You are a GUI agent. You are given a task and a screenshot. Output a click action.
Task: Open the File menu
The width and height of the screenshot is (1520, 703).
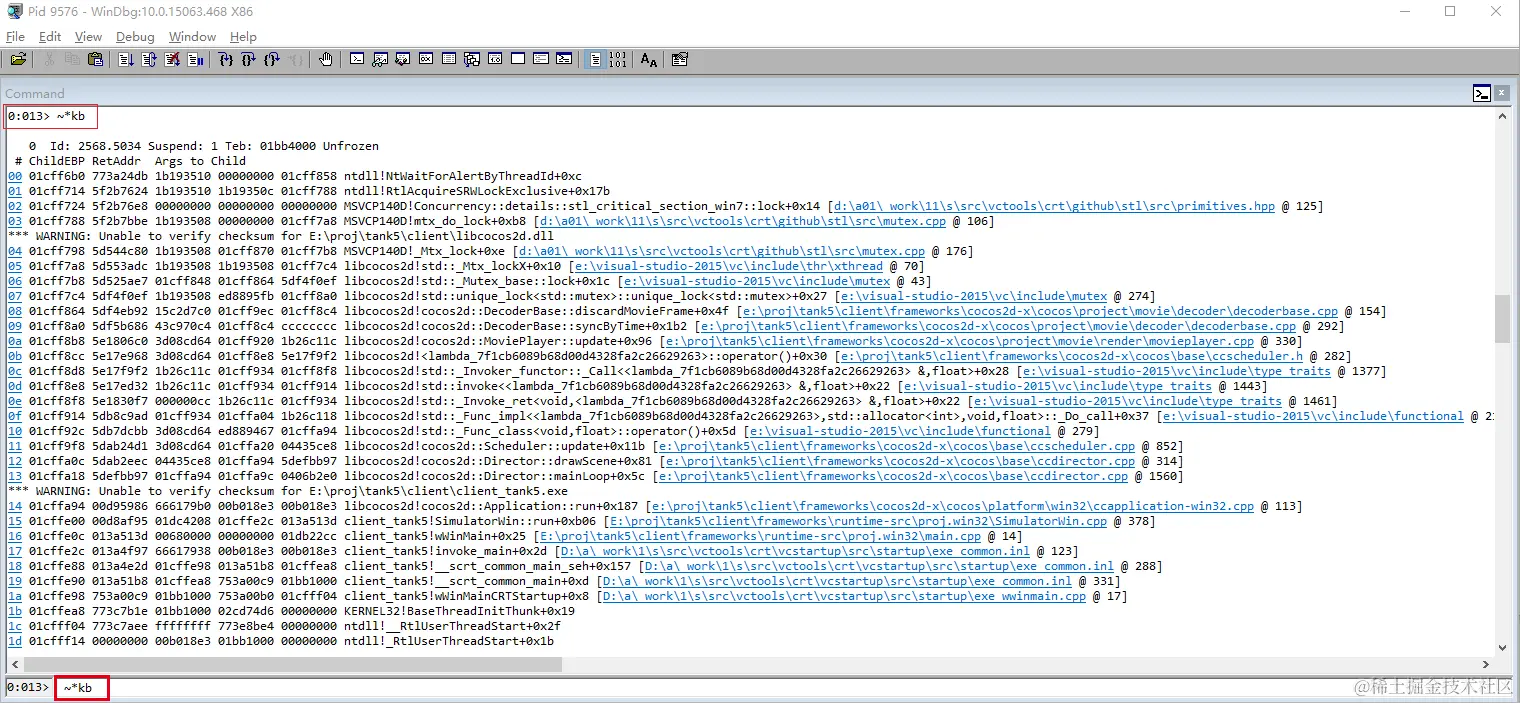pyautogui.click(x=15, y=36)
